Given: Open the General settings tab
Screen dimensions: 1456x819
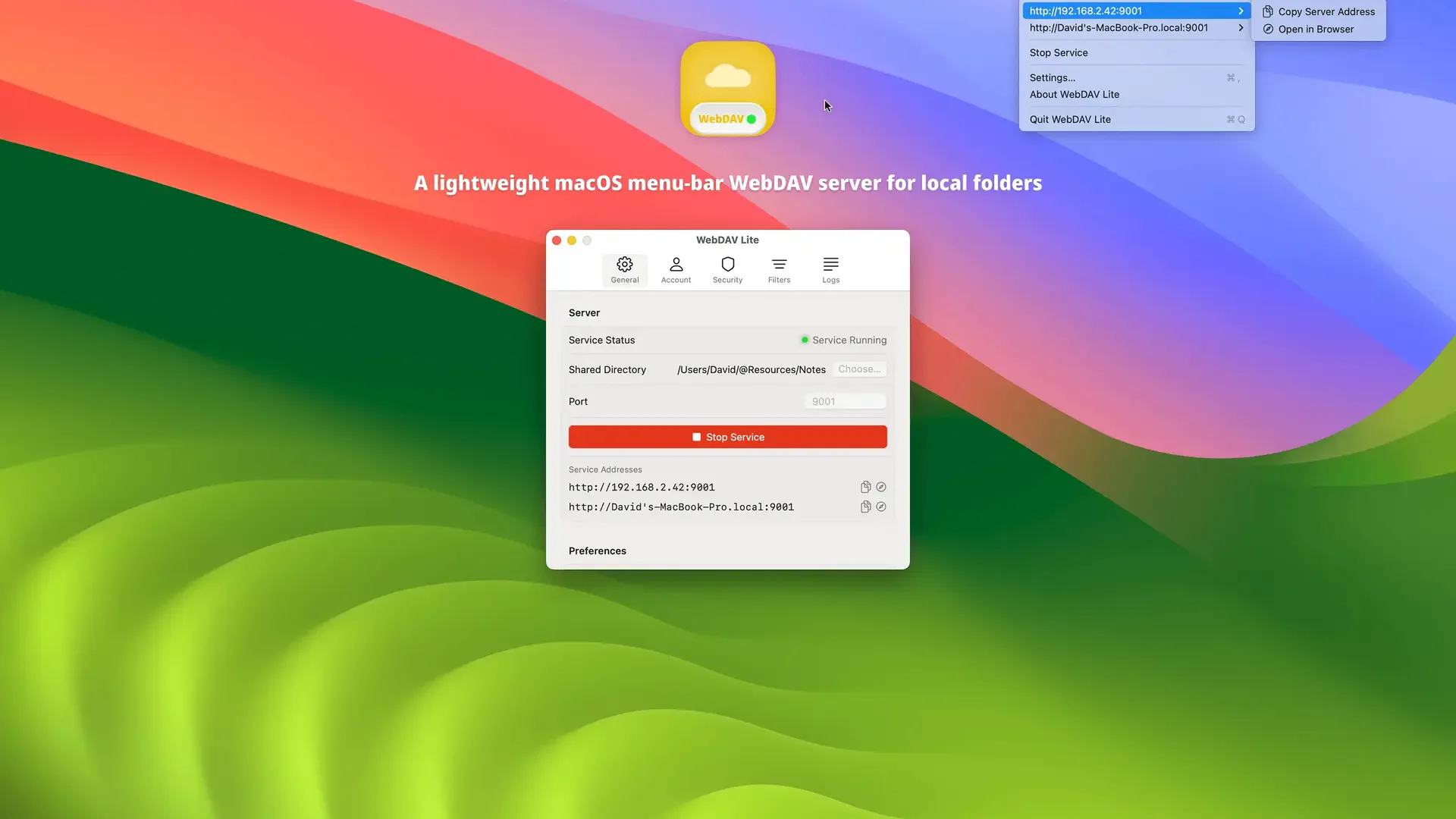Looking at the screenshot, I should [x=625, y=270].
